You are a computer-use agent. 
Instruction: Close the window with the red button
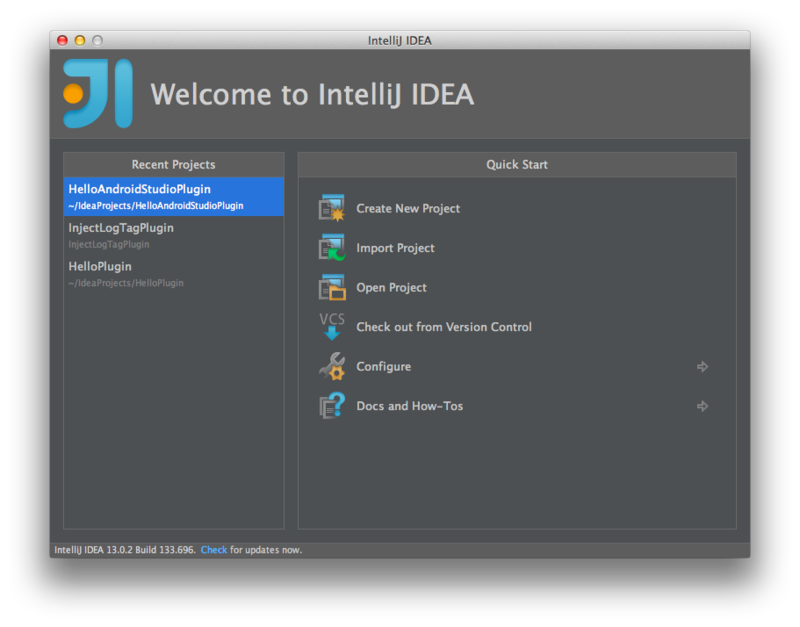(x=62, y=40)
